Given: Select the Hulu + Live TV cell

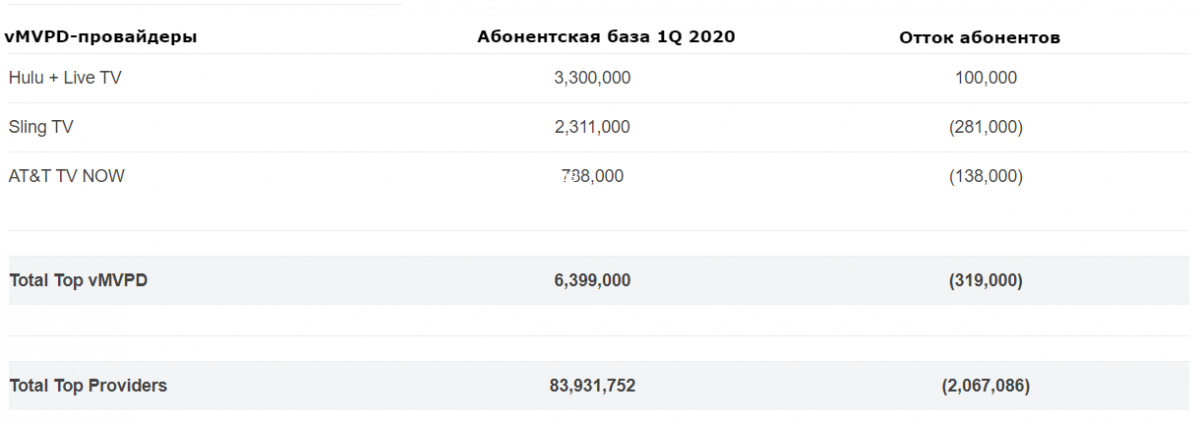Looking at the screenshot, I should pyautogui.click(x=65, y=77).
